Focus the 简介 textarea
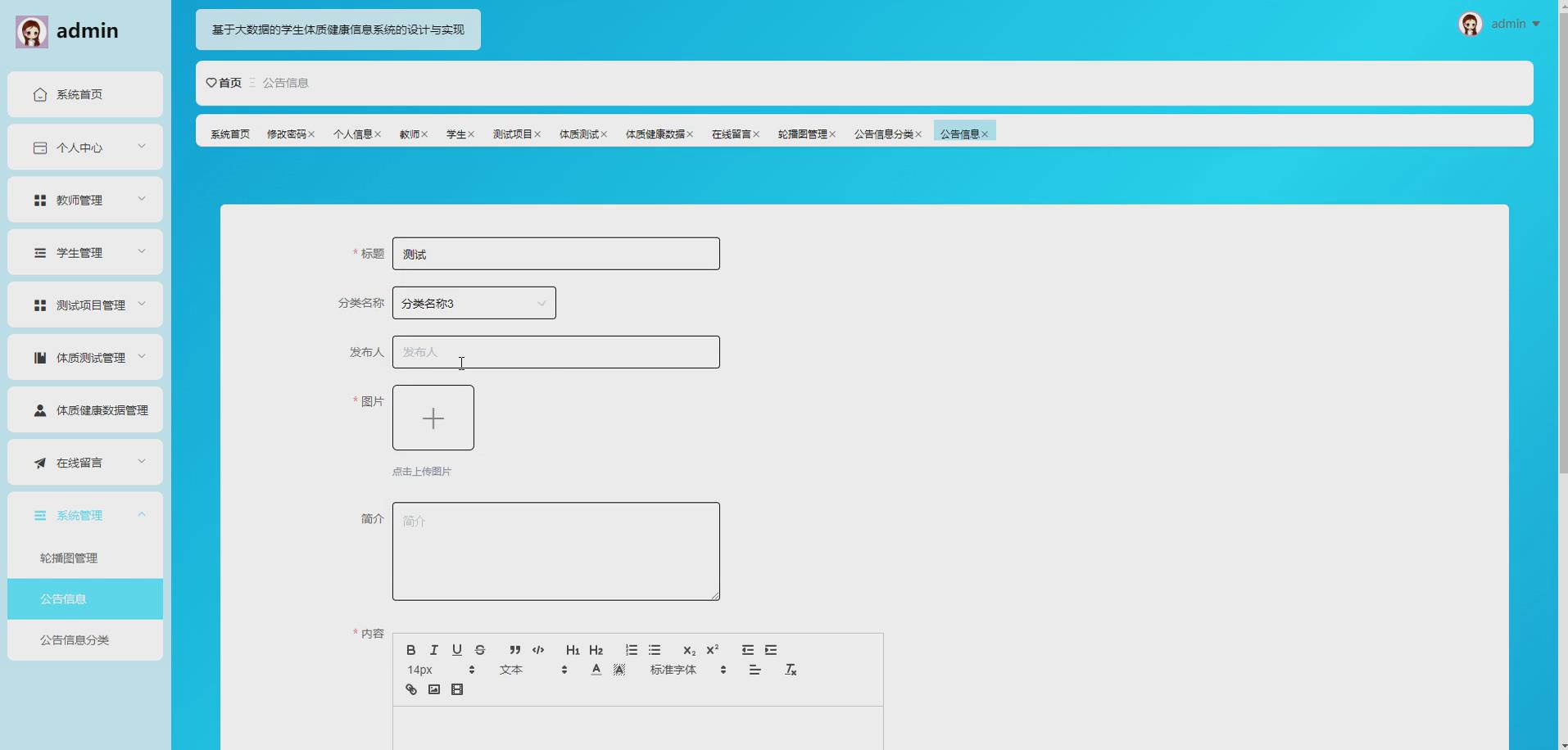This screenshot has width=1568, height=750. [556, 552]
